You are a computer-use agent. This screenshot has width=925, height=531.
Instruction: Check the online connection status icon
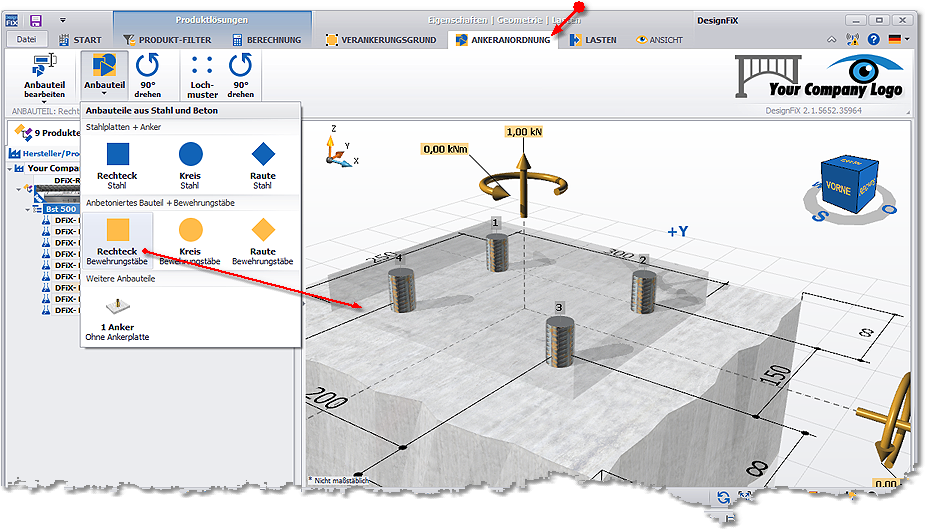852,40
